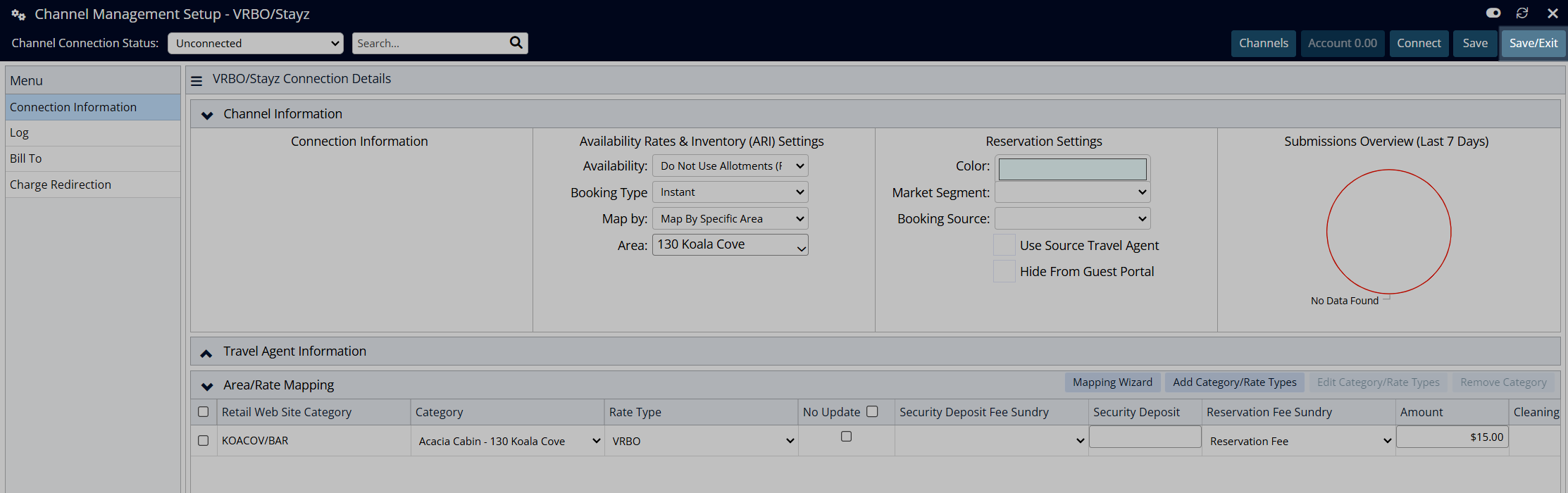Viewport: 1568px width, 493px height.
Task: Click the Connect button
Action: point(1419,43)
